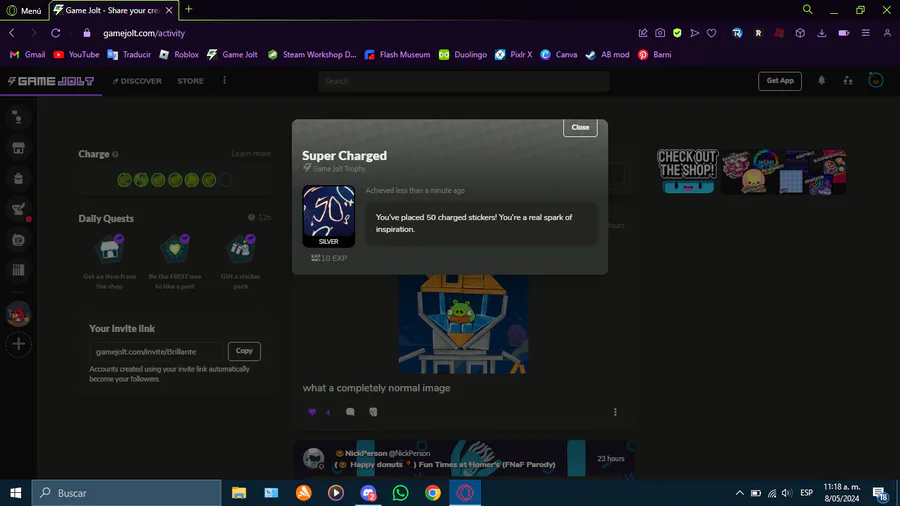The width and height of the screenshot is (900, 506).
Task: Open the friends list icon
Action: [x=848, y=81]
